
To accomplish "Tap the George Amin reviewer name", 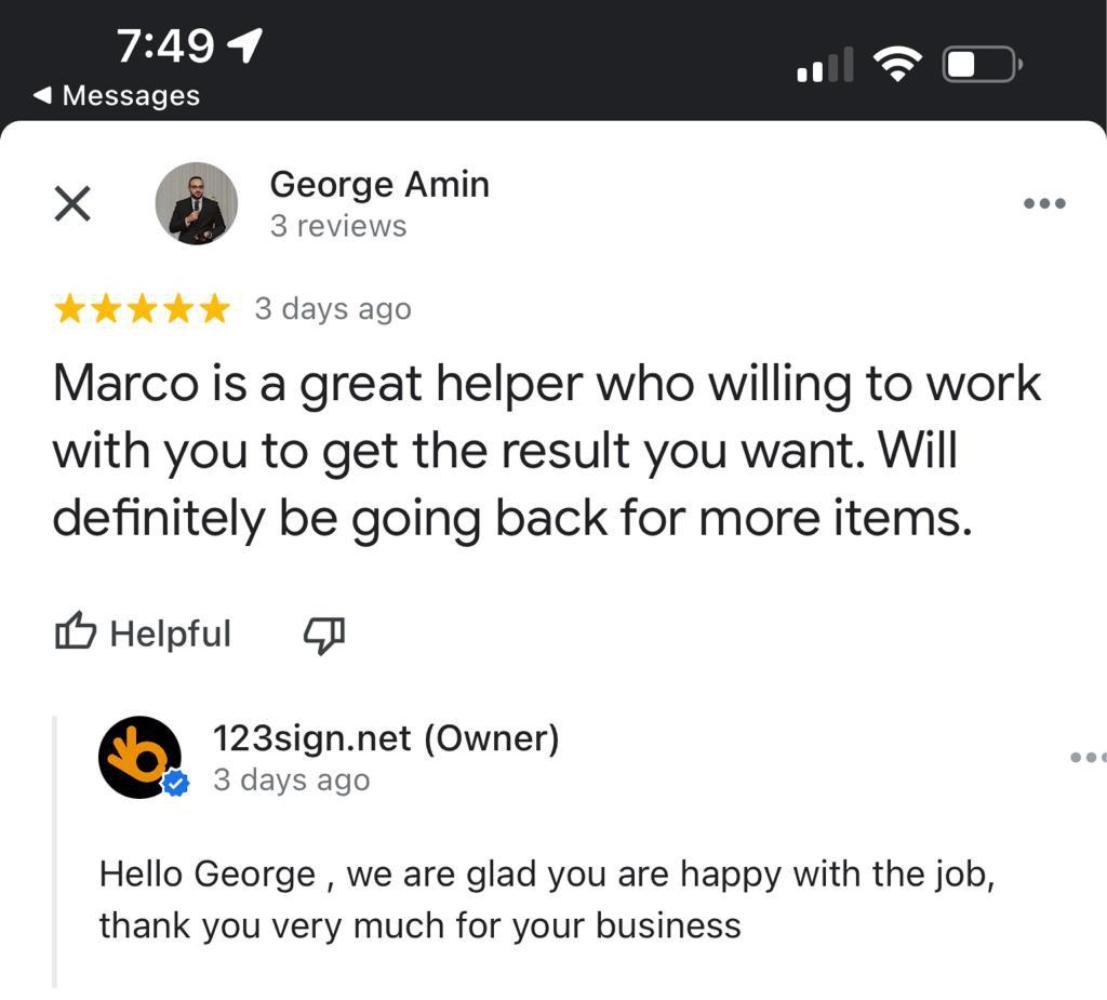I will click(379, 185).
